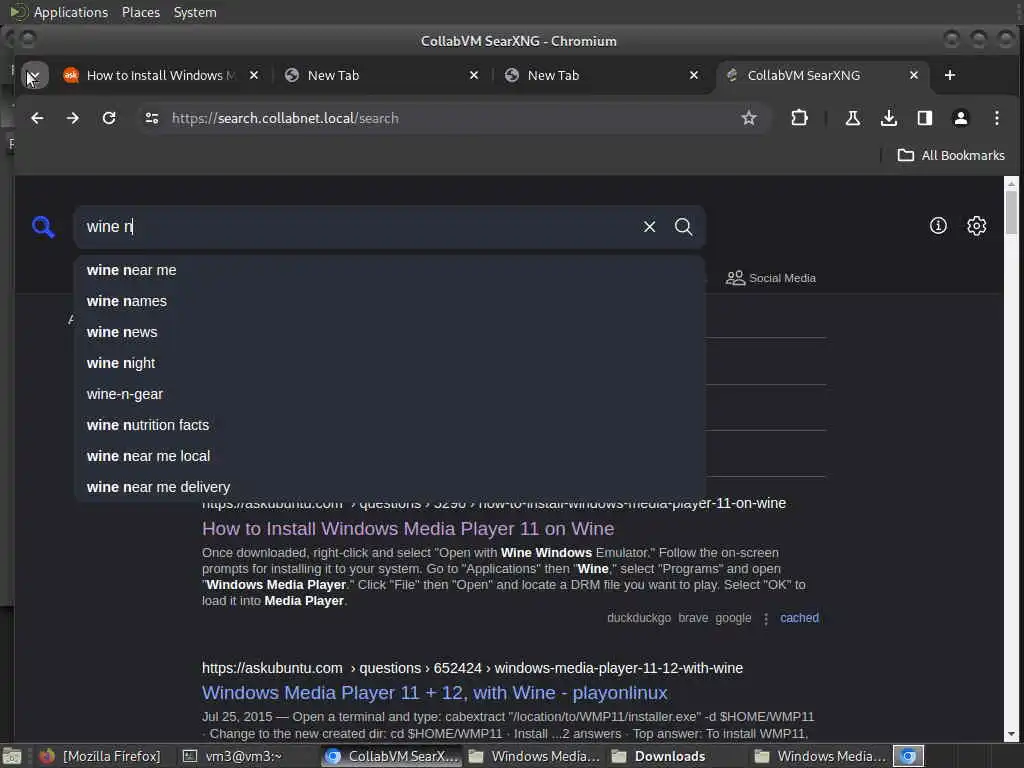View site information icon in address bar
1024x768 pixels.
pyautogui.click(x=152, y=118)
